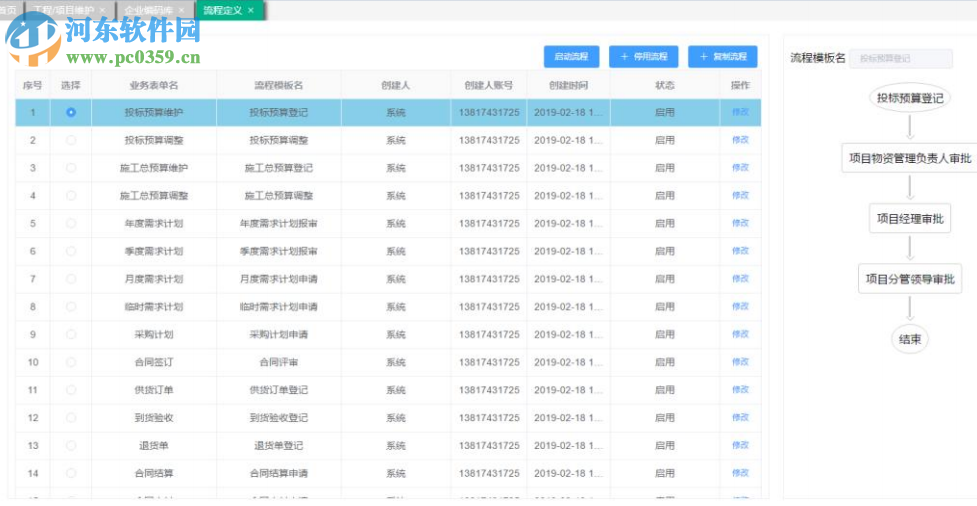This screenshot has width=977, height=506.
Task: Select the 项目物资管理负责人审批 flow node
Action: click(x=910, y=158)
